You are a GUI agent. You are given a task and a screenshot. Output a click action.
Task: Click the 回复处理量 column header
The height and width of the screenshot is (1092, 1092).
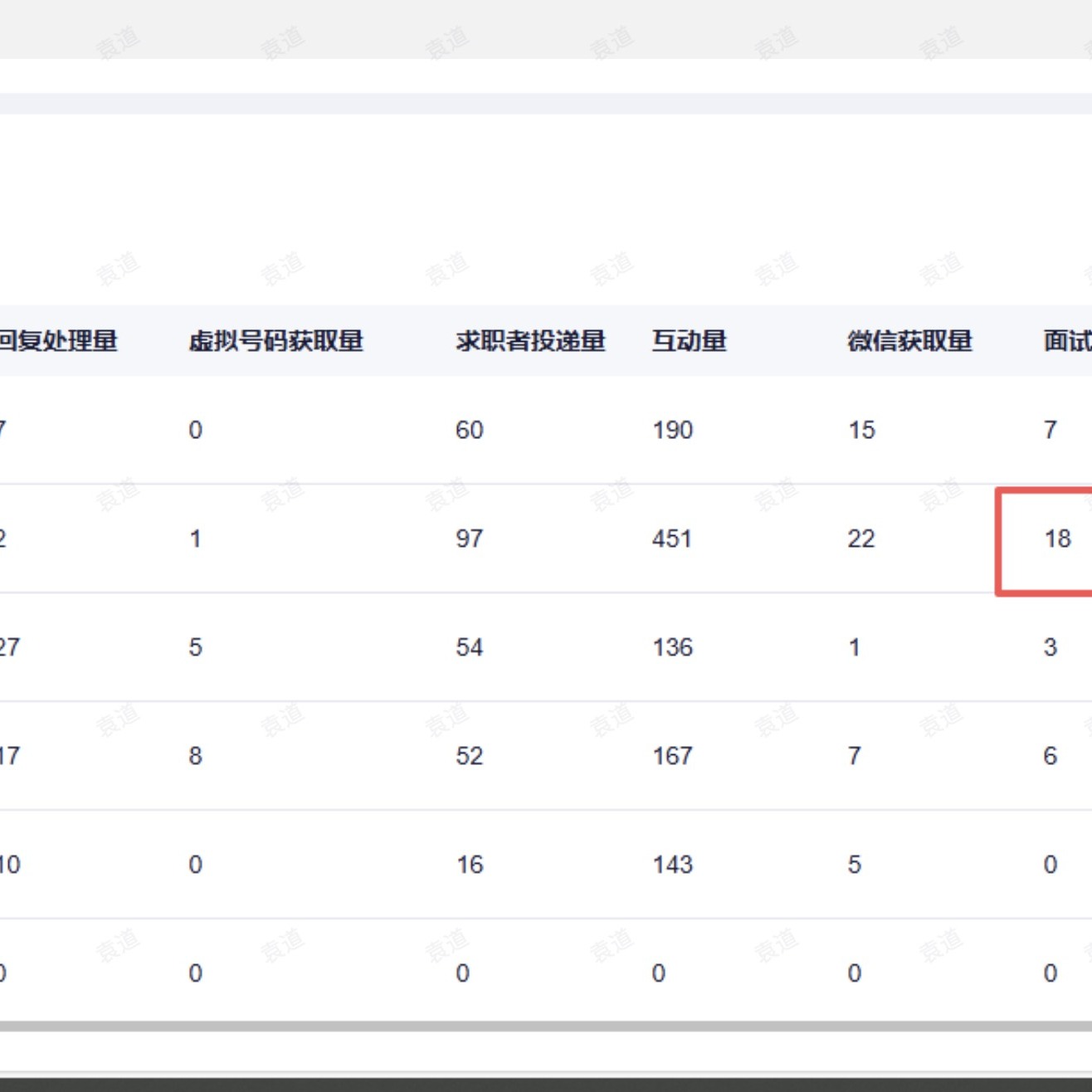pos(58,341)
